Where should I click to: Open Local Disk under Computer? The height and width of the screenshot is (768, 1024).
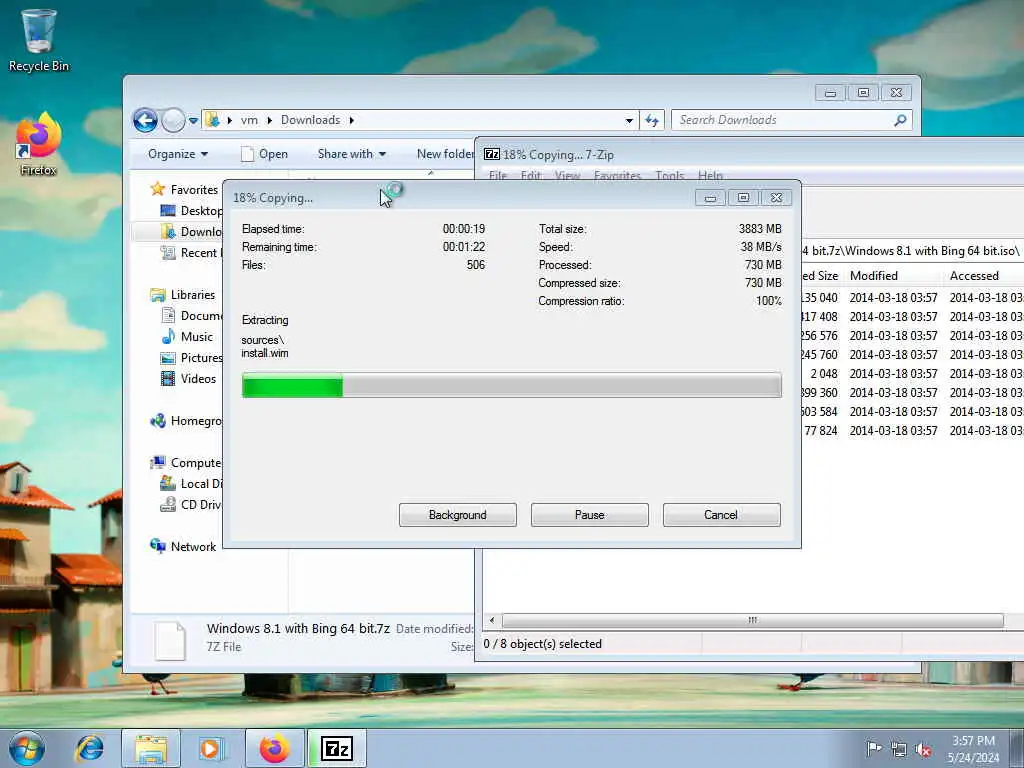click(191, 484)
